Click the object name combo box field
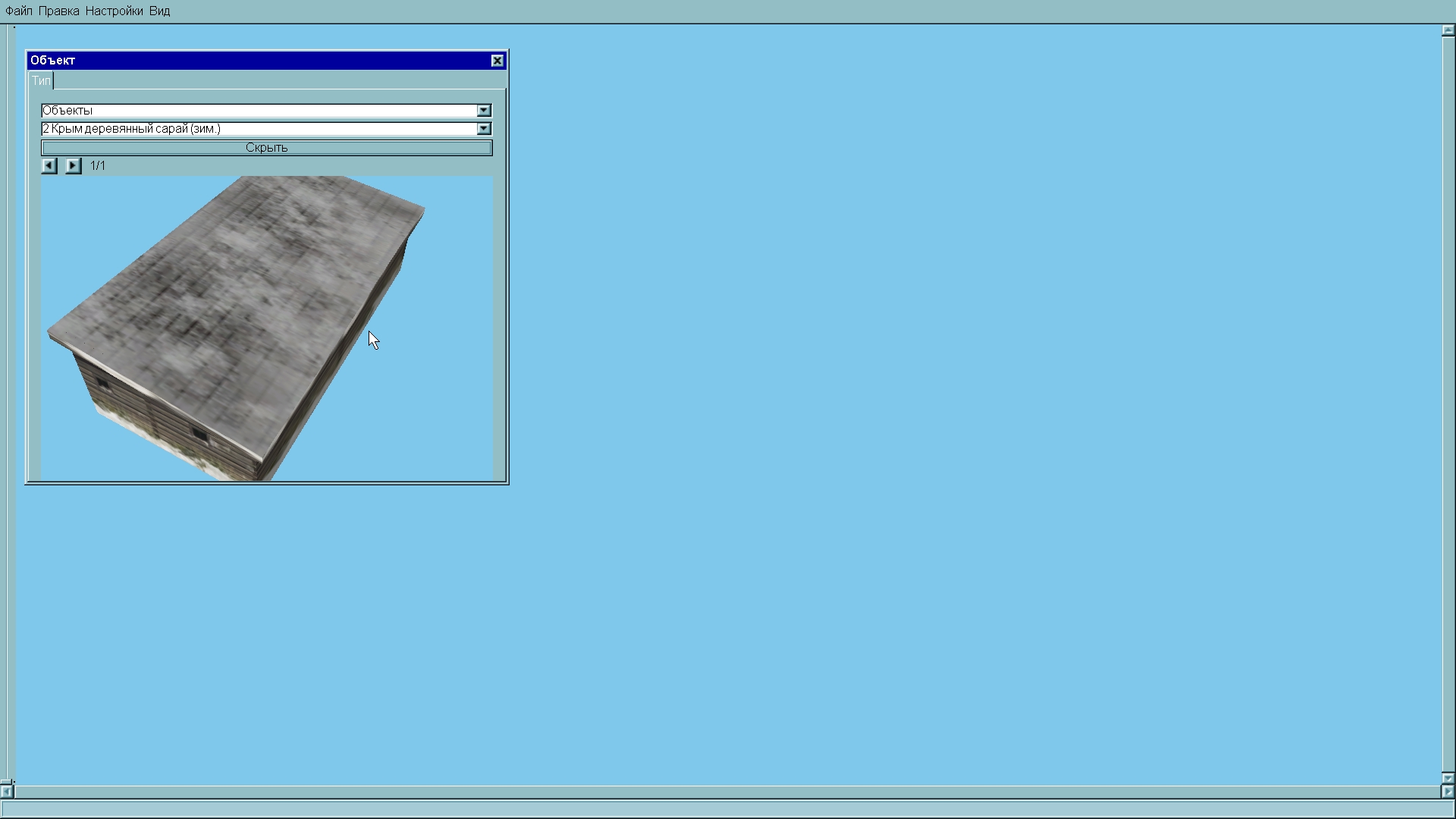Screen dimensions: 1456x819 tap(258, 129)
